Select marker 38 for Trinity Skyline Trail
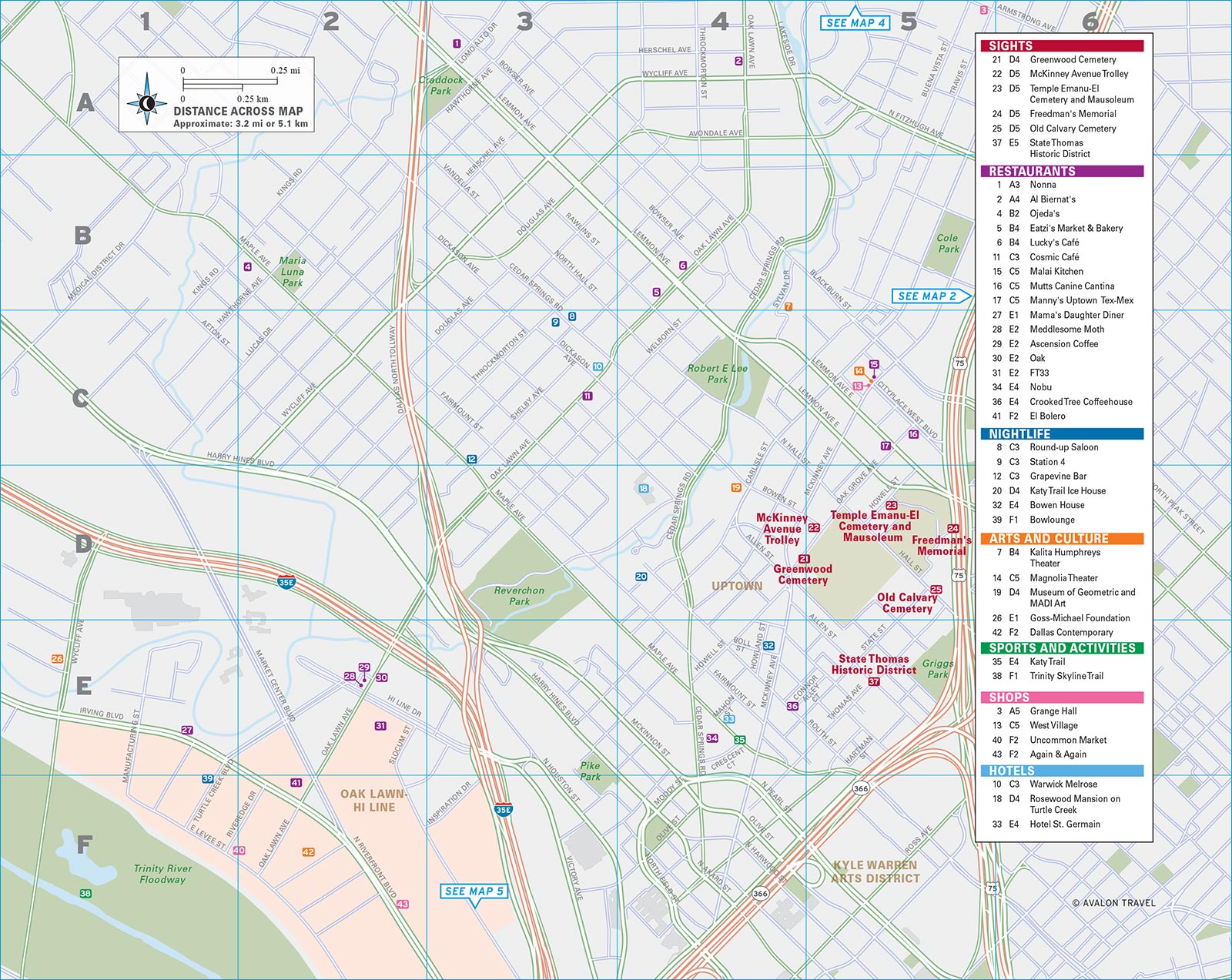This screenshot has height=980, width=1232. 85,894
